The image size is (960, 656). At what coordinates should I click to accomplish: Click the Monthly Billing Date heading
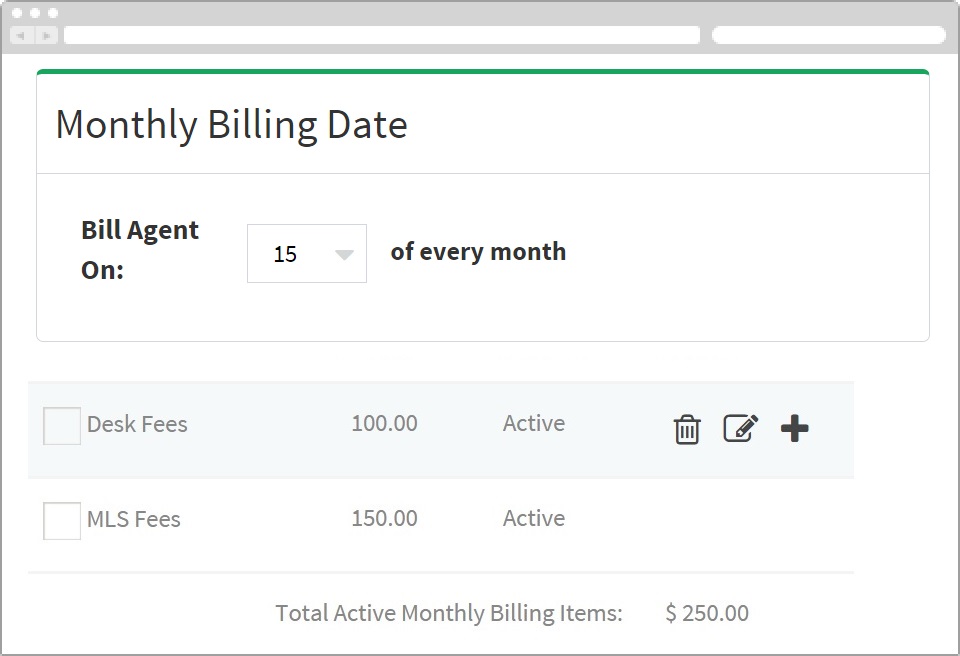pos(231,124)
